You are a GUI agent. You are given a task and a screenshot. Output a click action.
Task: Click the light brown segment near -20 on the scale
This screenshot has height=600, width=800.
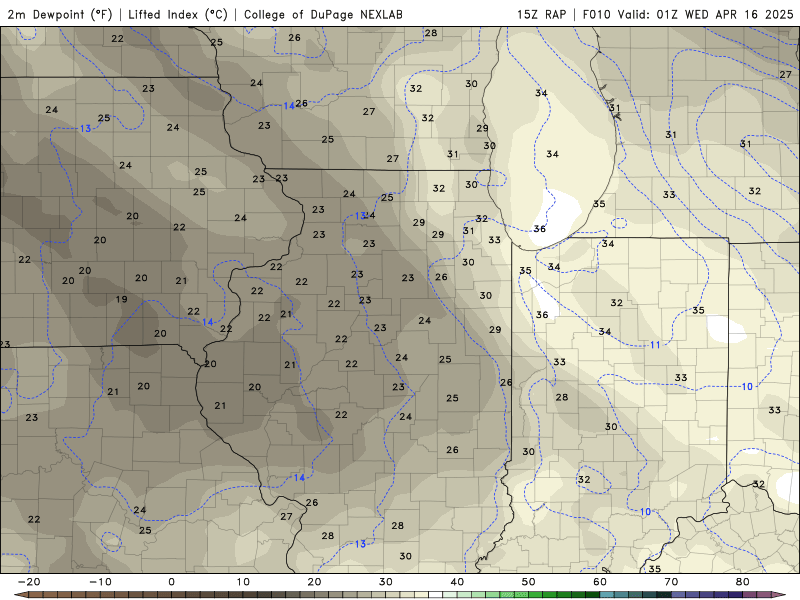tap(36, 594)
